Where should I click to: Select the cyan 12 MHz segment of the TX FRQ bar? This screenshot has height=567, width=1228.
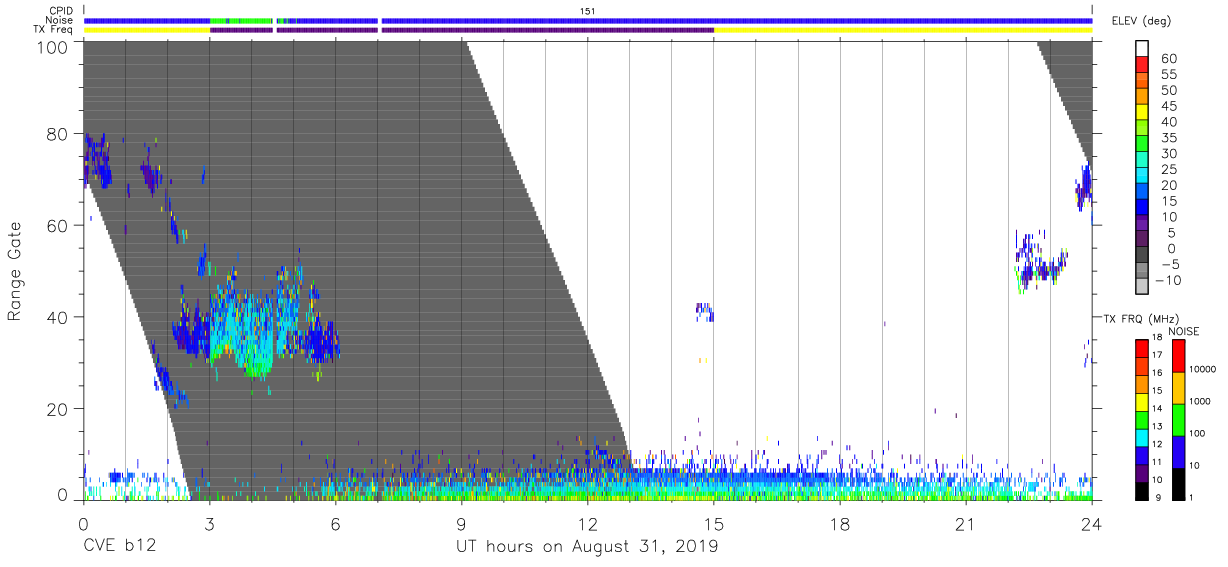click(1141, 437)
